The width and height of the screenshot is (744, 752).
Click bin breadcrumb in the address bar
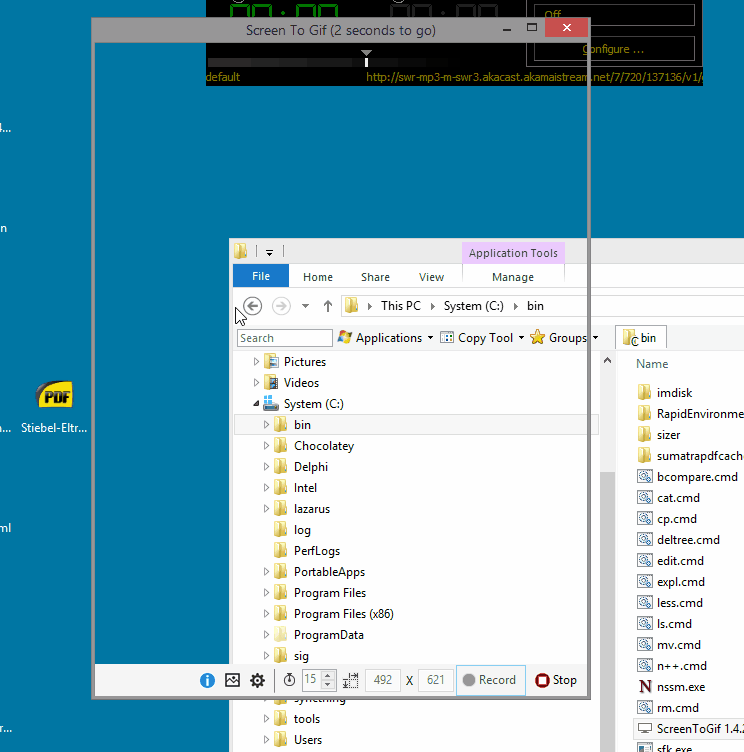click(535, 306)
